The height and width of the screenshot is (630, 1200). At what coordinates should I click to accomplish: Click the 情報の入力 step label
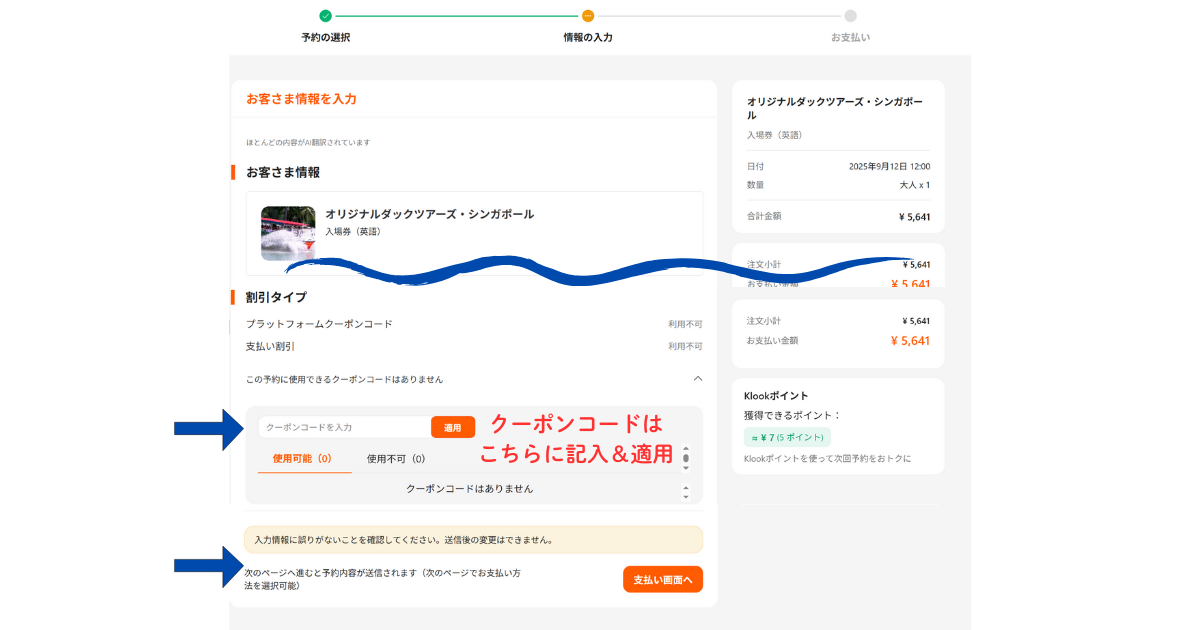tap(588, 38)
